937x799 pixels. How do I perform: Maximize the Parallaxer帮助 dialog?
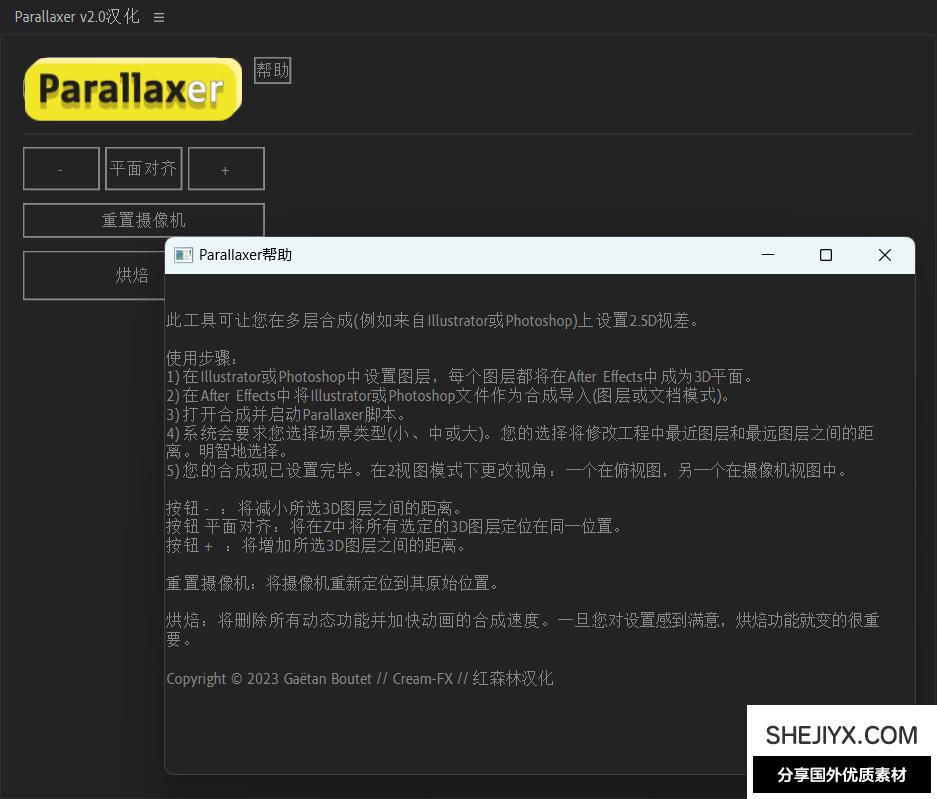[x=826, y=255]
